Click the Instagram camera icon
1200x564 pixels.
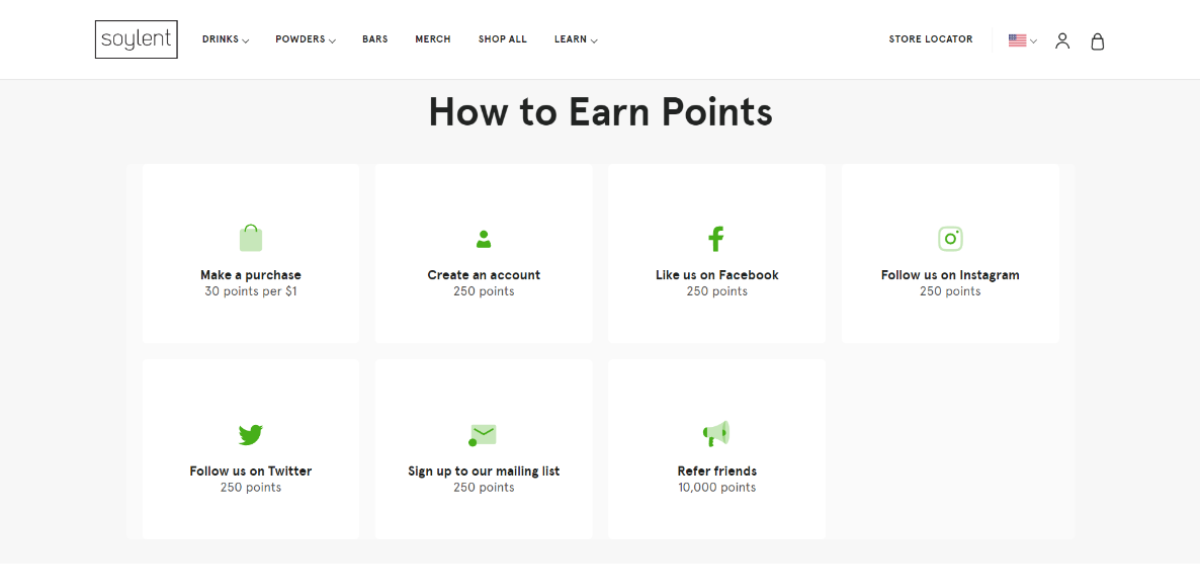click(950, 238)
